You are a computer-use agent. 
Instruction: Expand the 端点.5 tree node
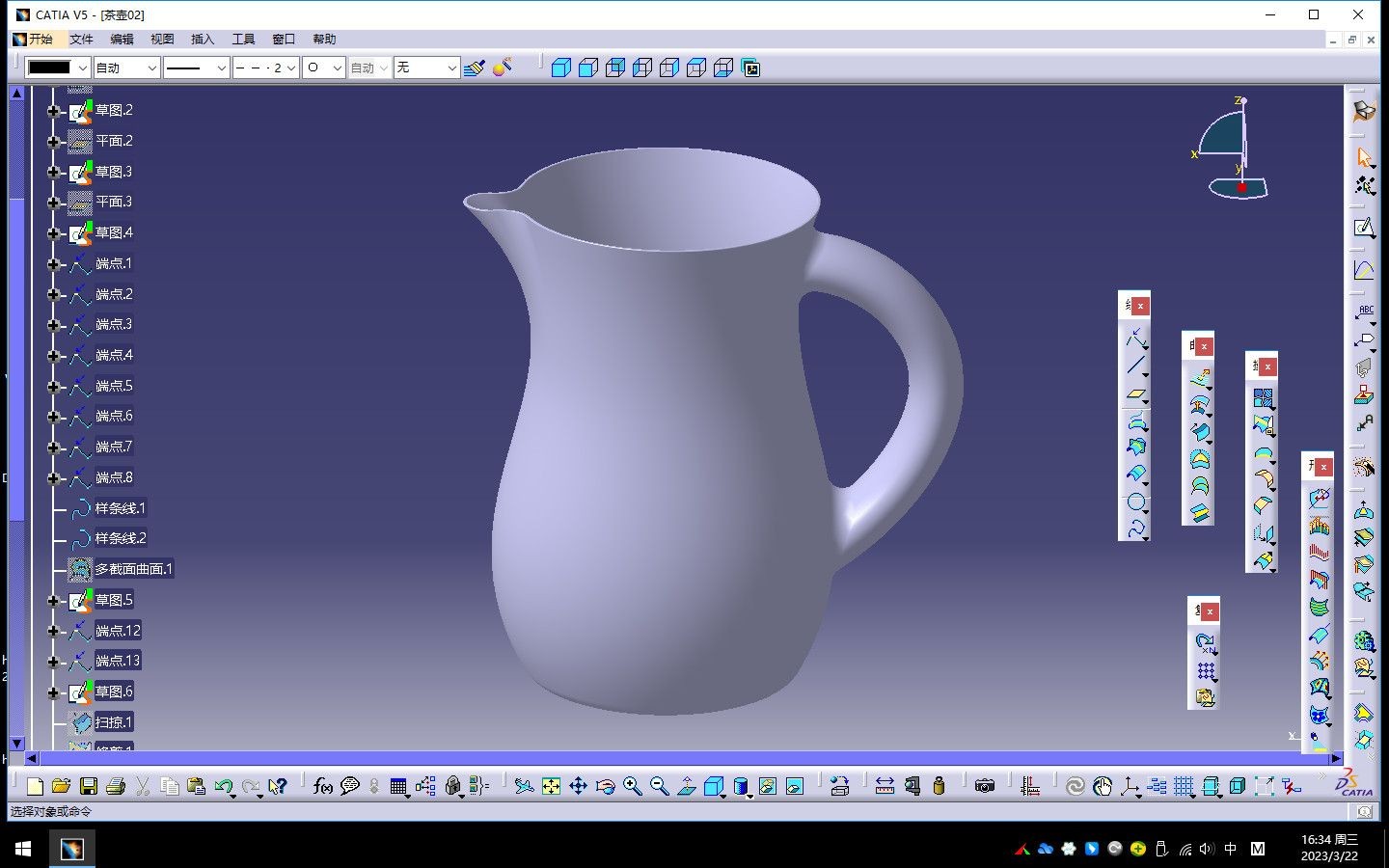pos(53,387)
